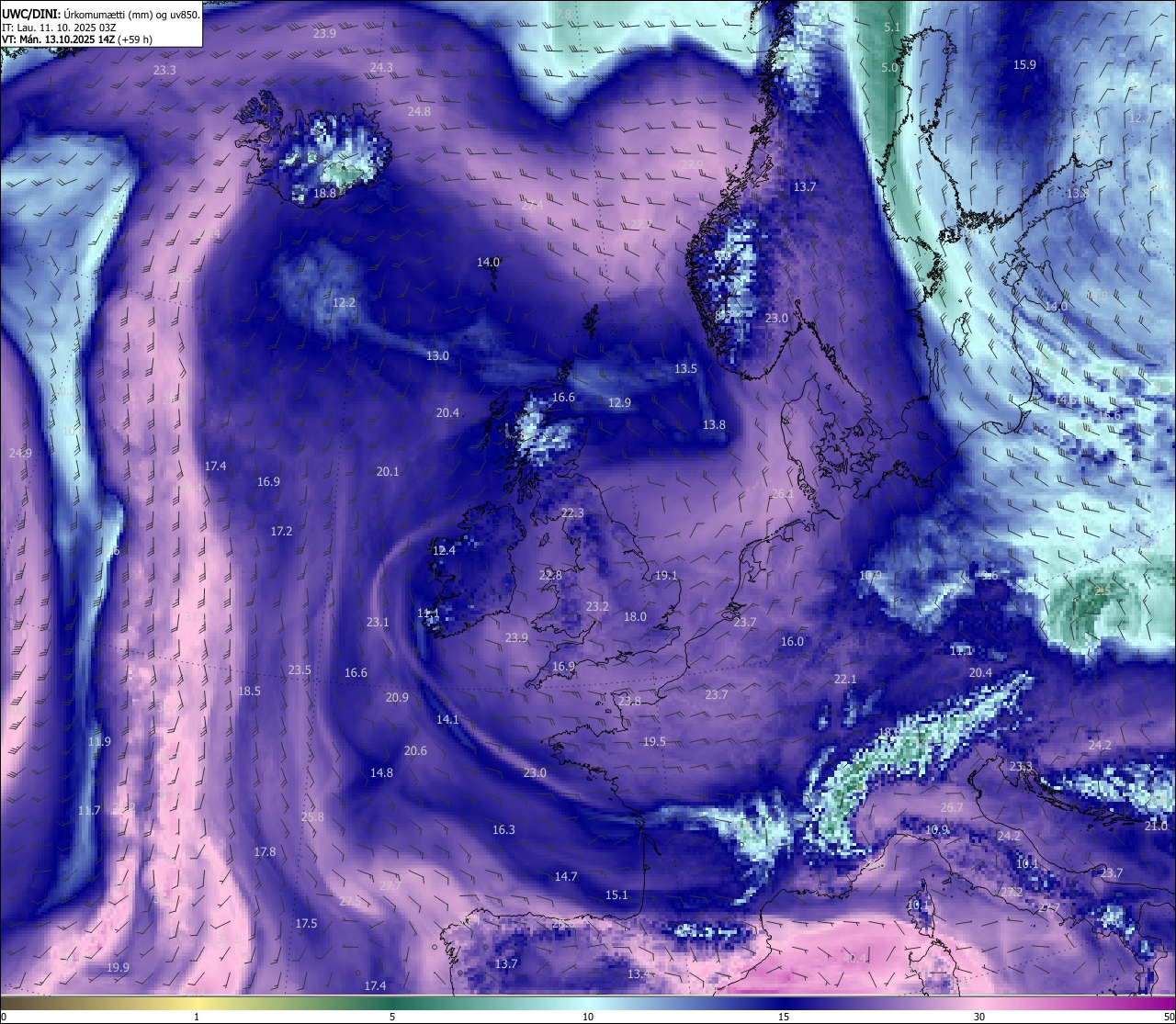The width and height of the screenshot is (1176, 1024).
Task: Select the 21.0 map value
Action: (1156, 826)
